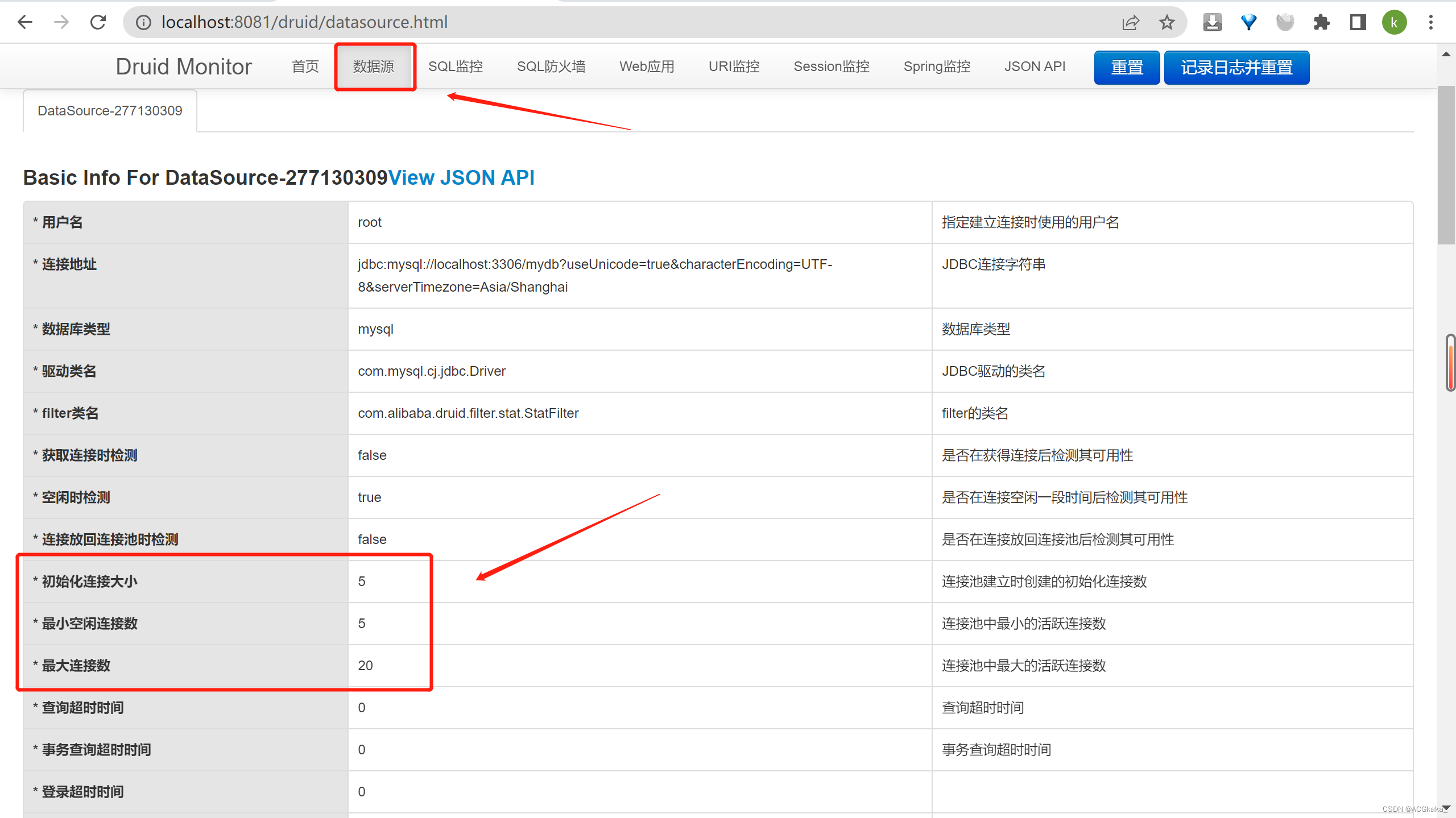1456x818 pixels.
Task: Click the filter类名 row label
Action: coord(70,413)
